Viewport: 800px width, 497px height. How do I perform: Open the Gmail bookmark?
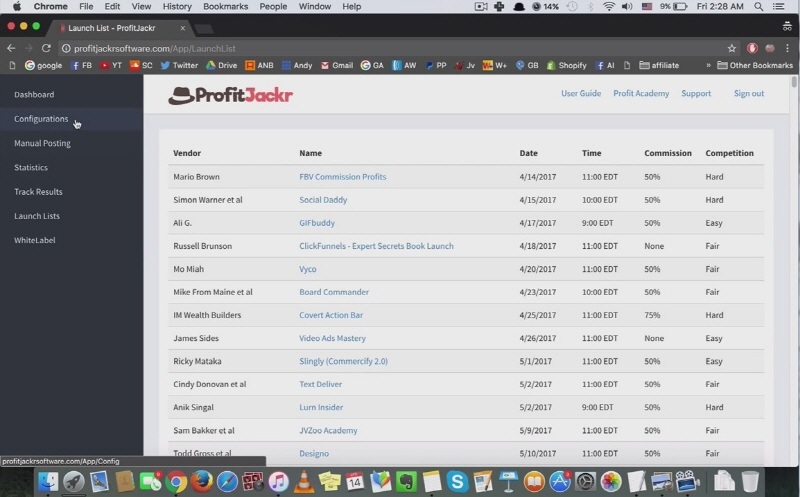(x=337, y=65)
